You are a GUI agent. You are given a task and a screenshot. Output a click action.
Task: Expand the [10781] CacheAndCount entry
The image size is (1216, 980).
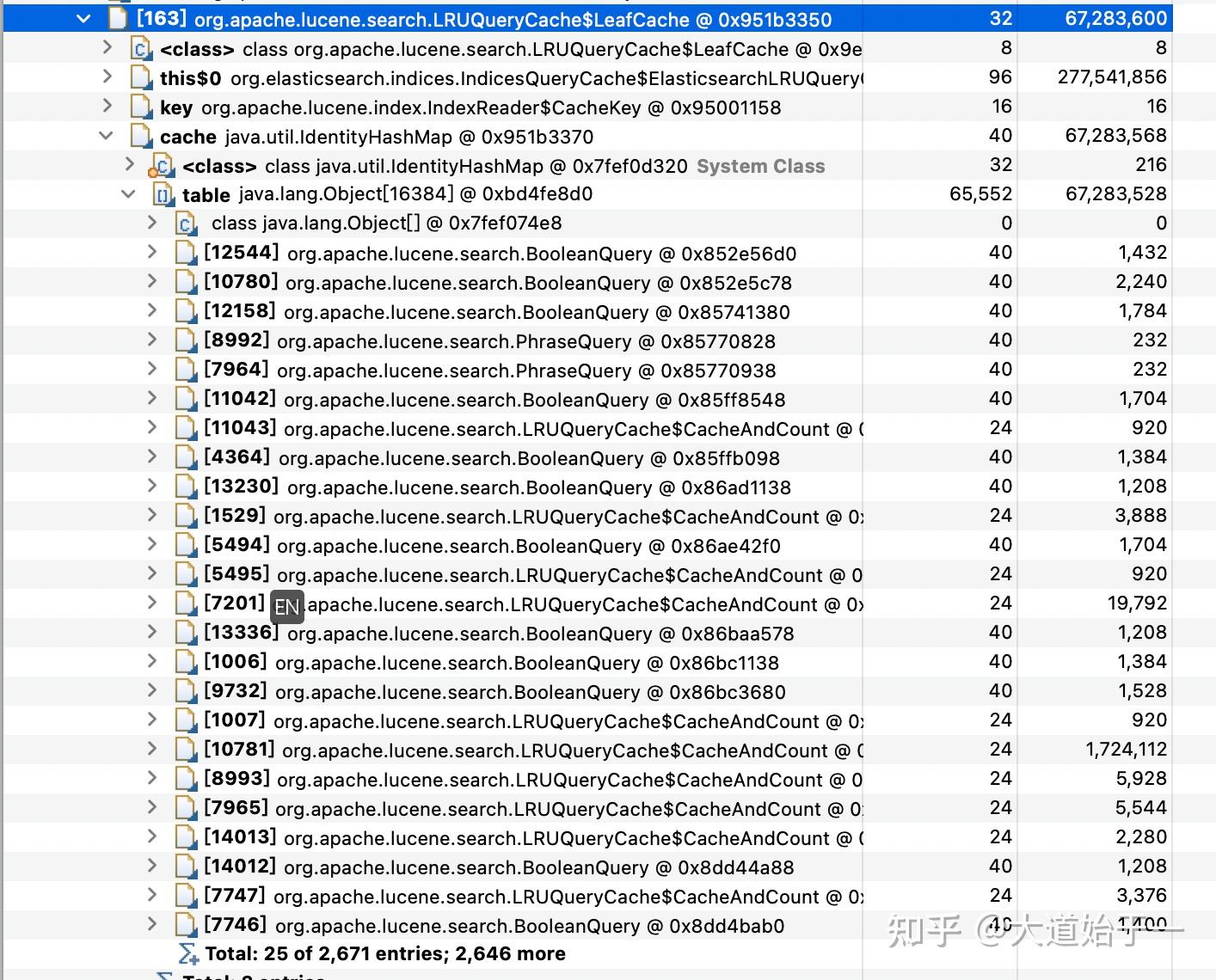[152, 749]
